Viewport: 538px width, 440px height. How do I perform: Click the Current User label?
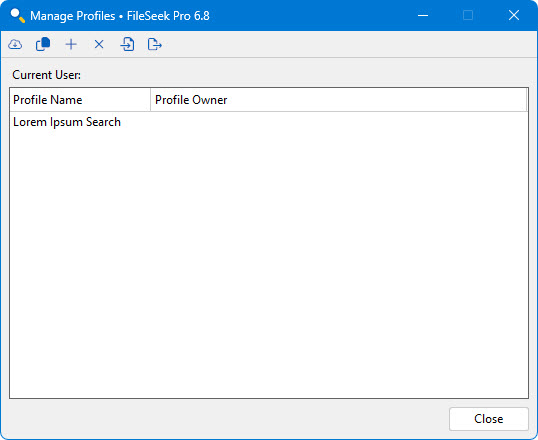47,75
